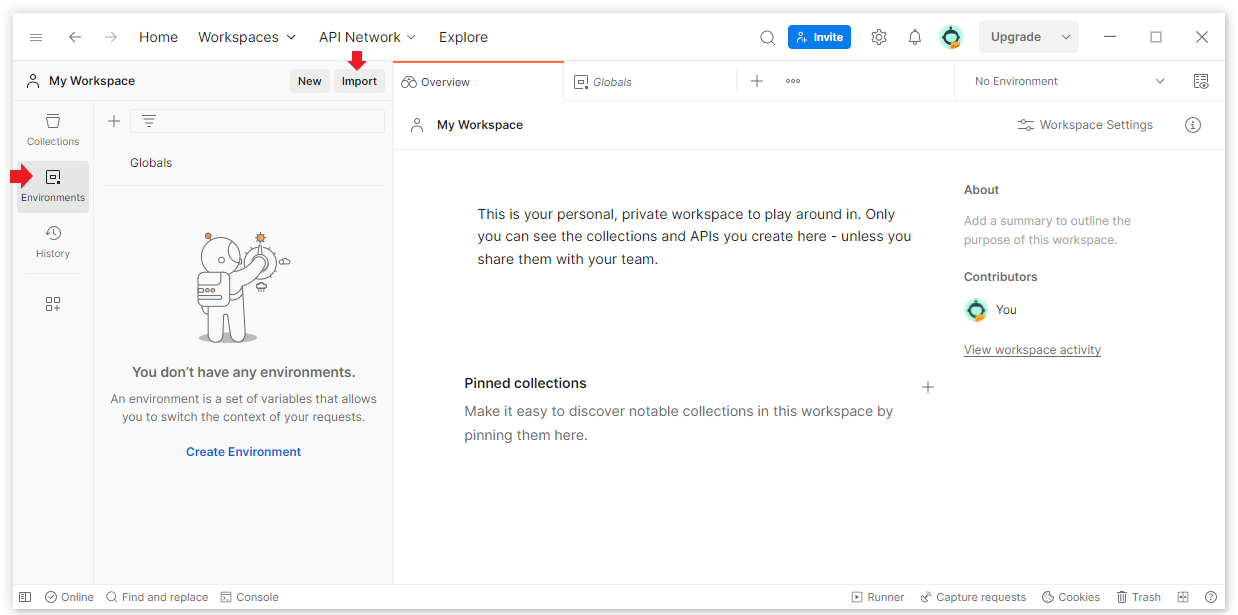Click the workspace info icon
Viewport: 1238px width, 615px height.
(x=1192, y=125)
